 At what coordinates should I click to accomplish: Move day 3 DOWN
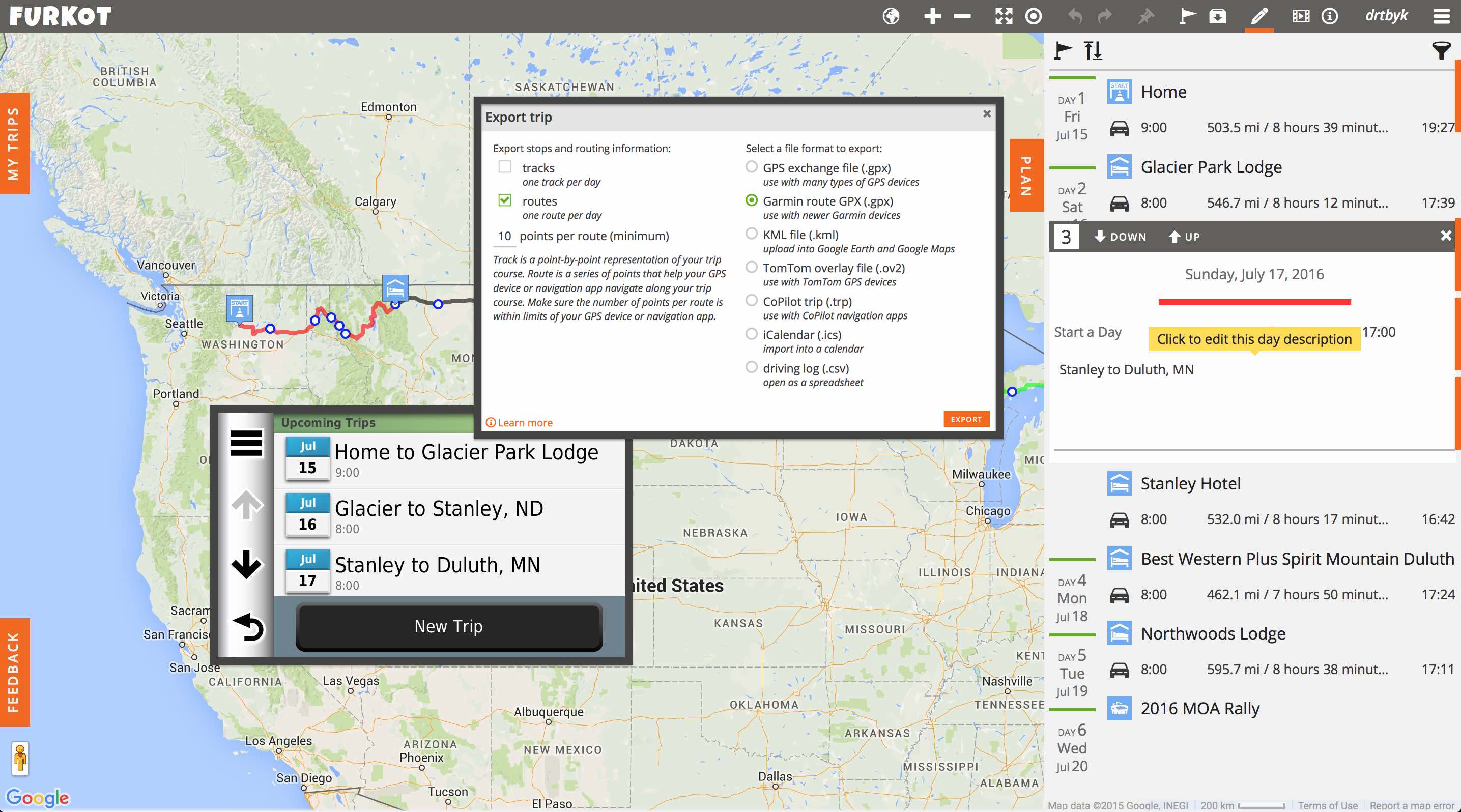click(1120, 237)
